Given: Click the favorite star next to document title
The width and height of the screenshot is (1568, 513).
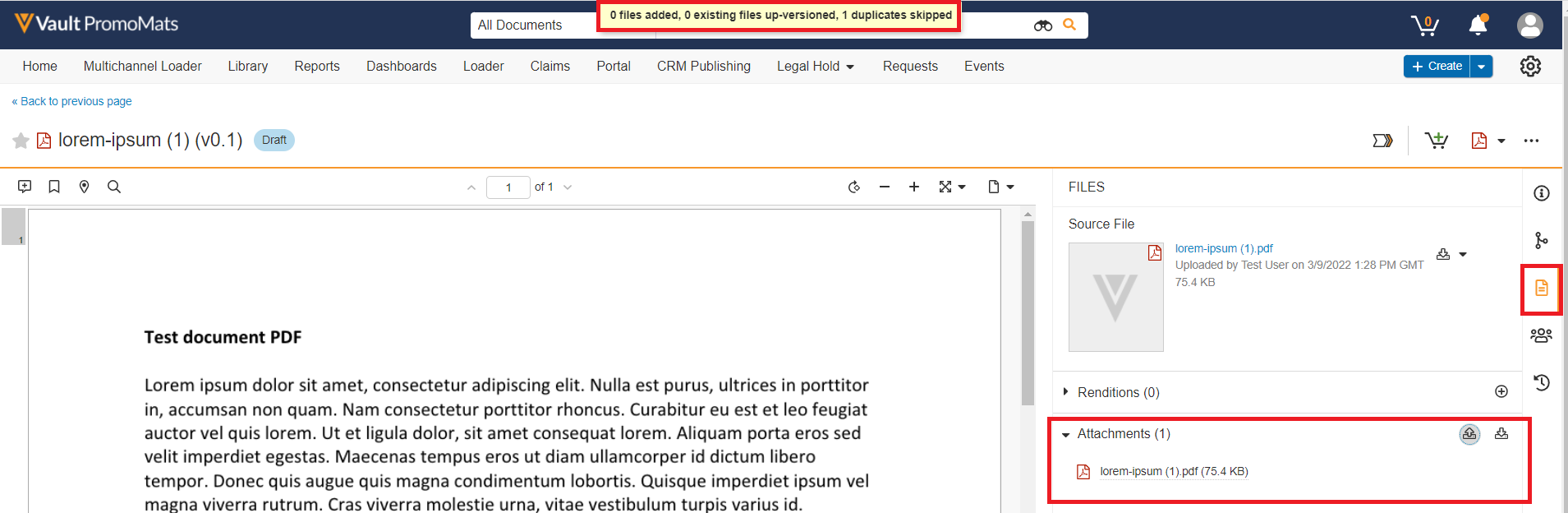Looking at the screenshot, I should [21, 141].
